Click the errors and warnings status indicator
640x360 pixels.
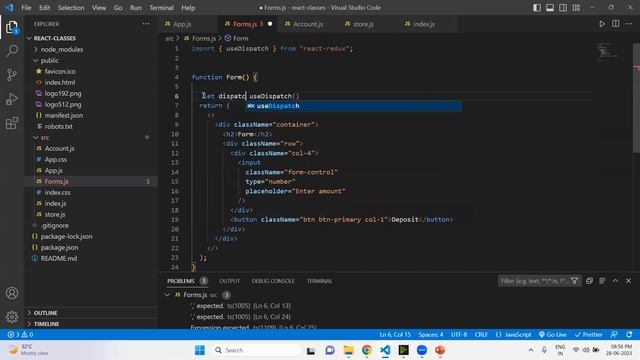pyautogui.click(x=20, y=334)
